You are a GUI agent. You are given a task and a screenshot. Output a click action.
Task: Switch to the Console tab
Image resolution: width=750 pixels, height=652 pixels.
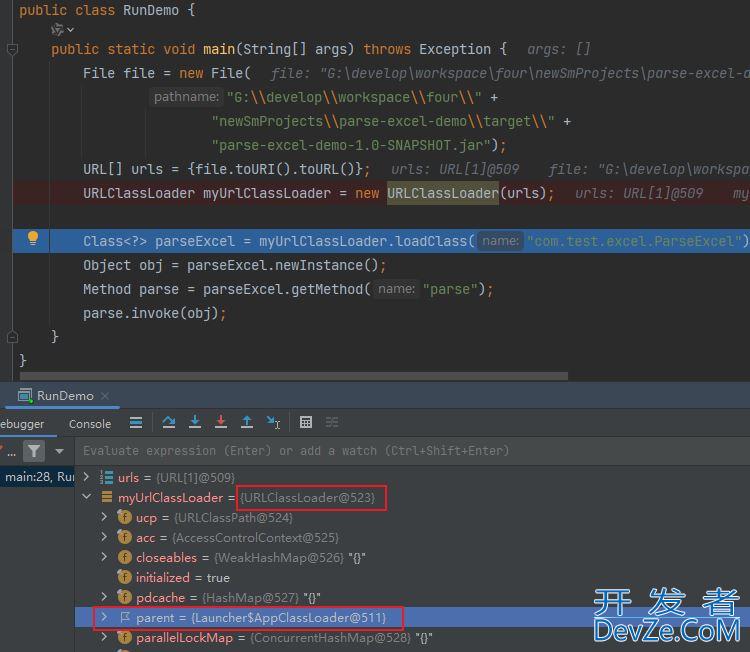tap(90, 424)
